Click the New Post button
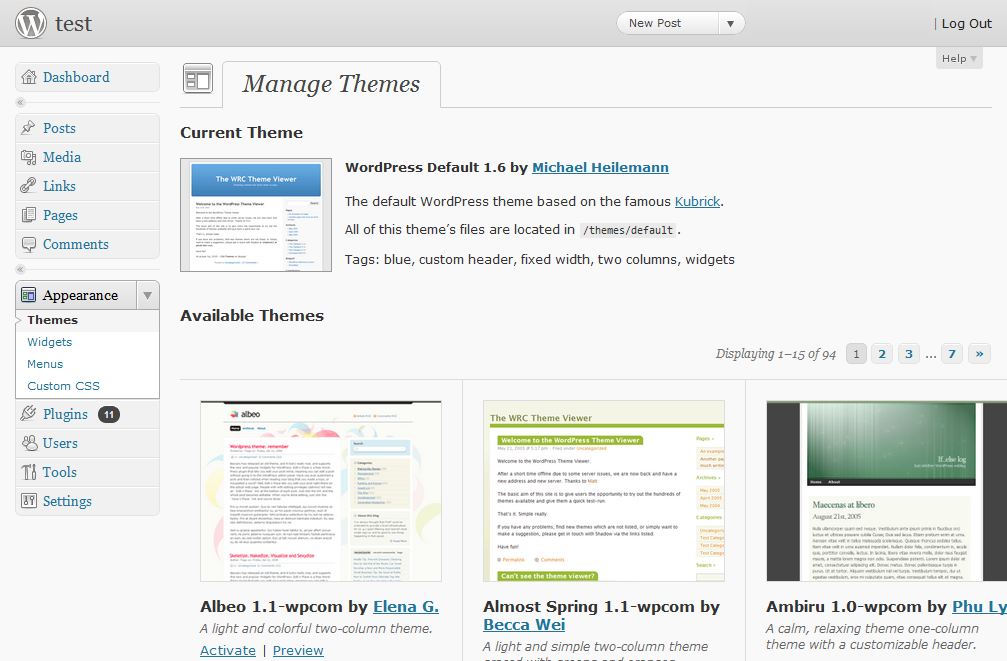This screenshot has height=661, width=1007. pyautogui.click(x=667, y=23)
